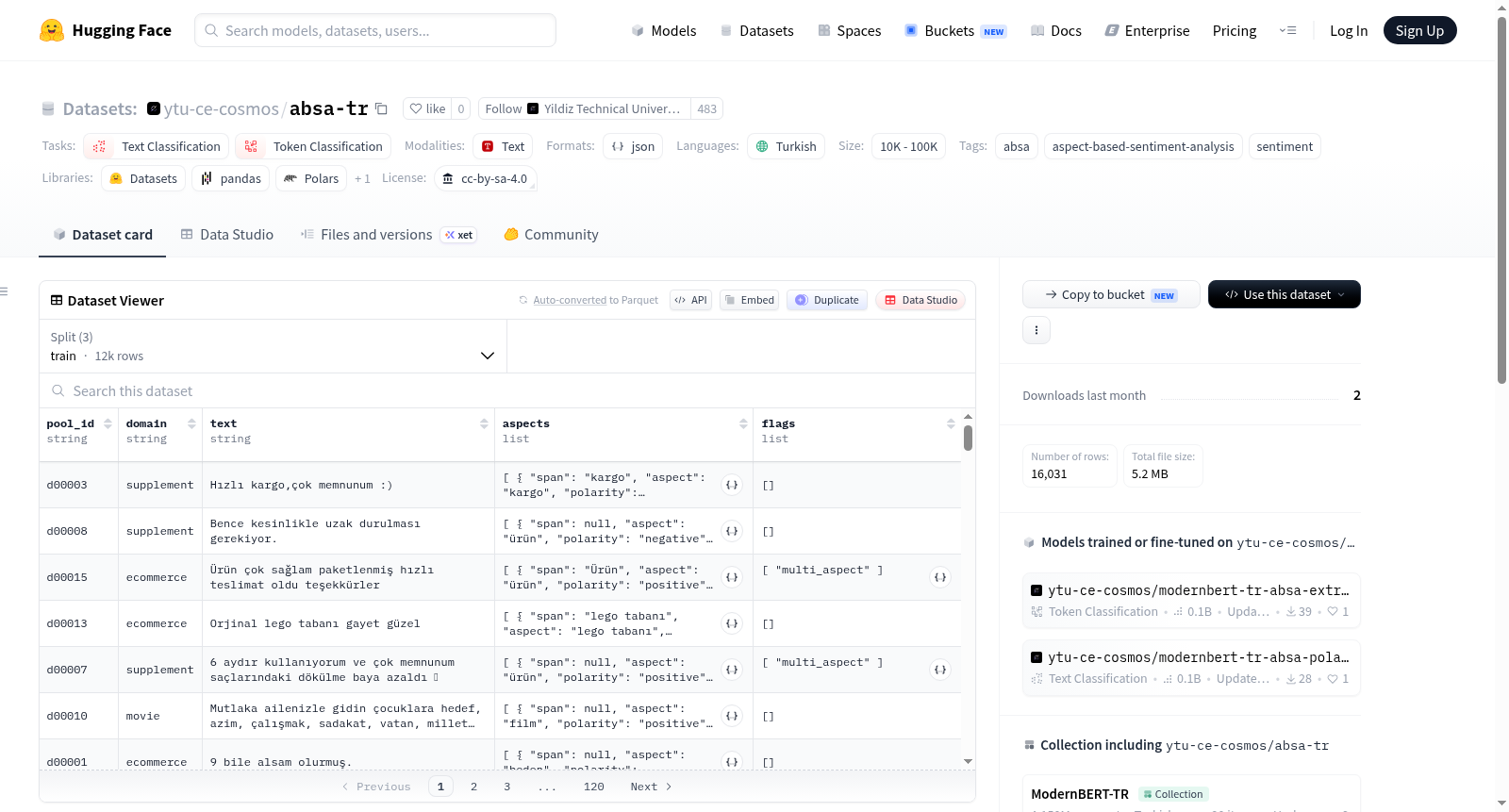Go to the Next page of rows
Image resolution: width=1509 pixels, height=812 pixels.
pos(651,787)
